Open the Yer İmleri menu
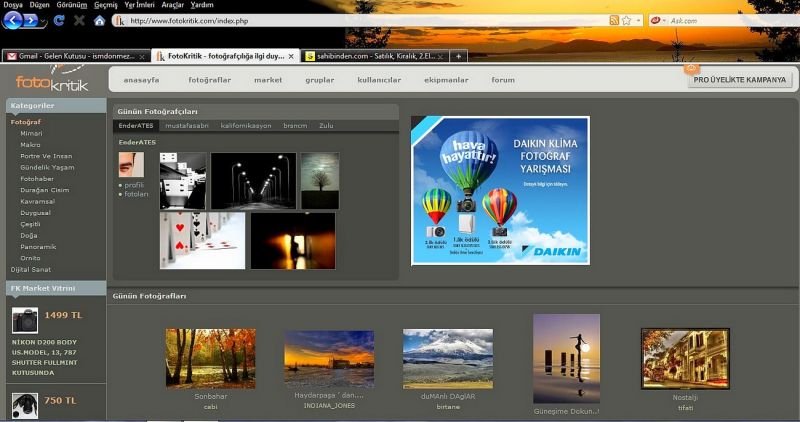This screenshot has width=800, height=422. (139, 5)
